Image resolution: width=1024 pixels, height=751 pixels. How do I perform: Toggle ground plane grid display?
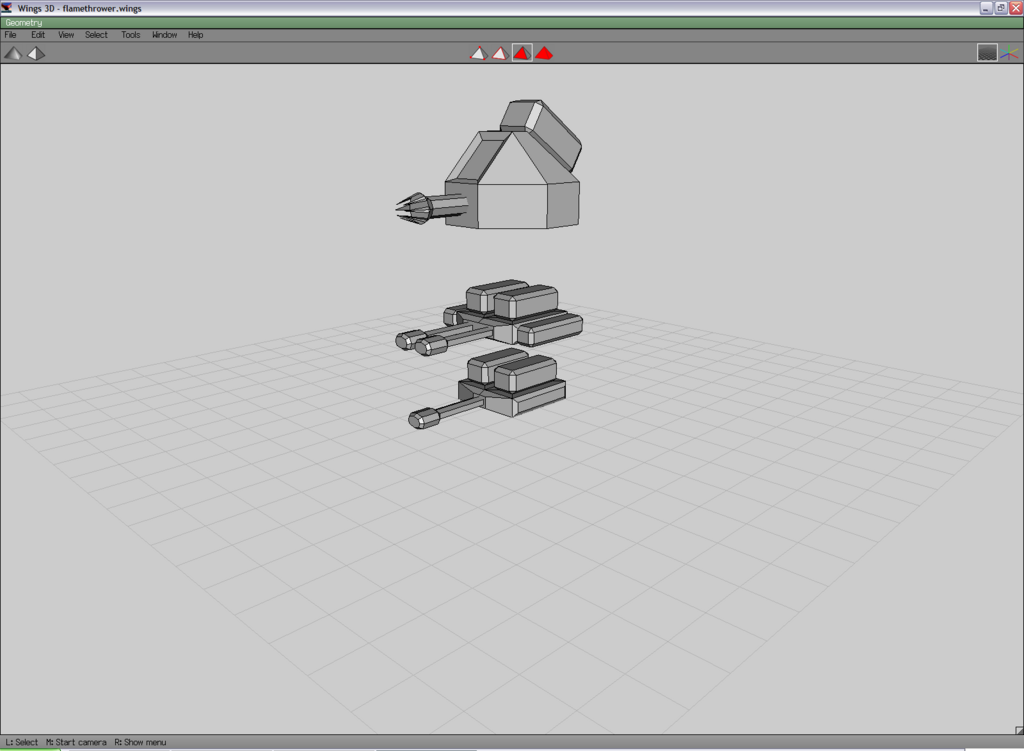(x=987, y=53)
